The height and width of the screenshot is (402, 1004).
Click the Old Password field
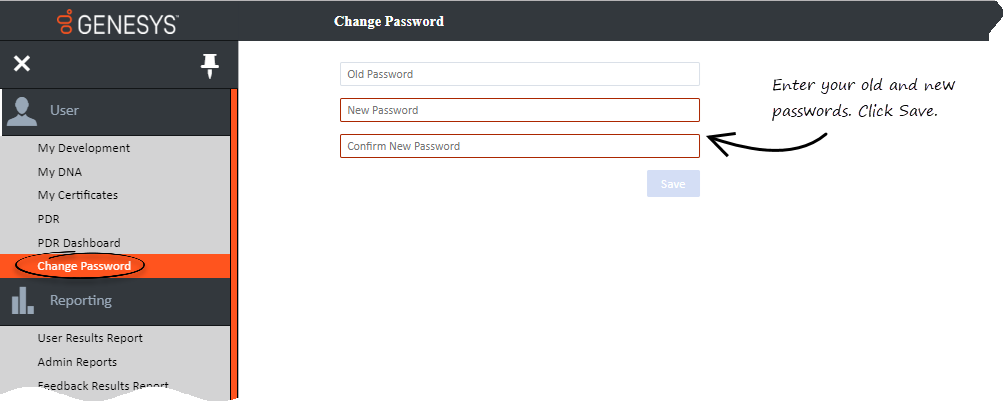[x=519, y=74]
